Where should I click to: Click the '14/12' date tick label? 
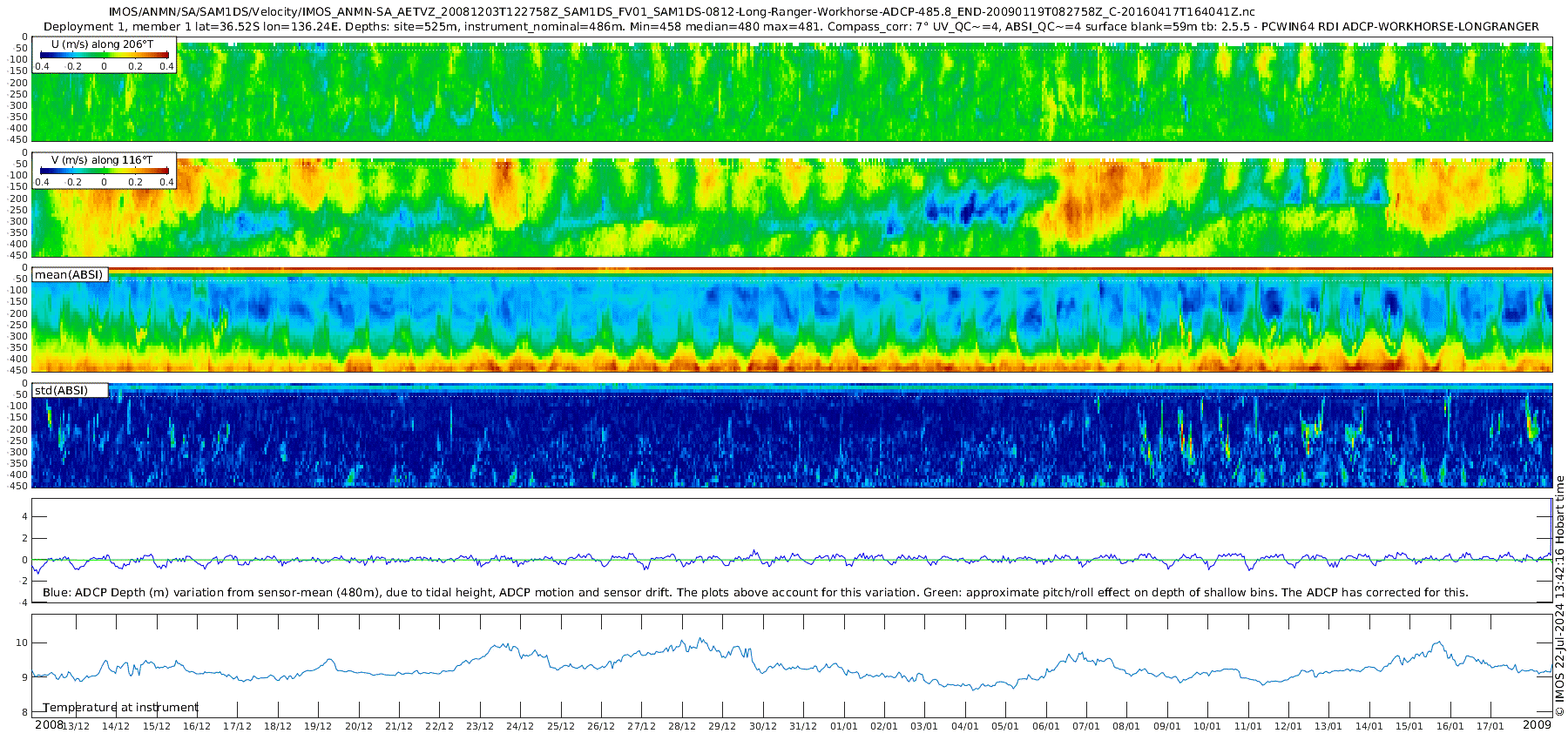[116, 727]
